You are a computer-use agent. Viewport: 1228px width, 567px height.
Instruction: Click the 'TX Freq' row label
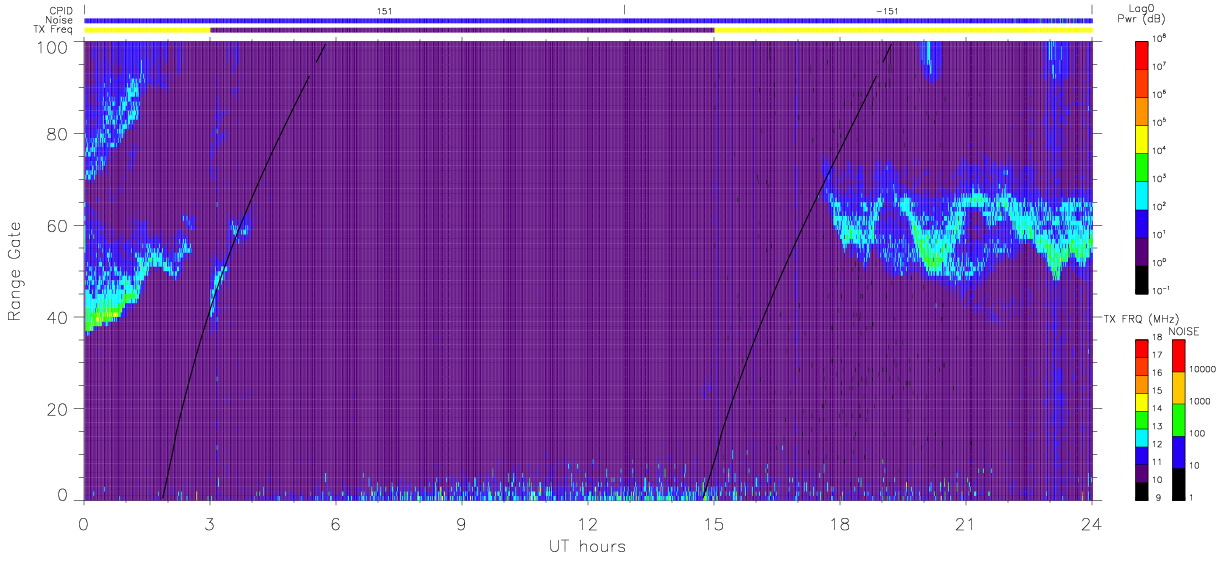pyautogui.click(x=51, y=30)
